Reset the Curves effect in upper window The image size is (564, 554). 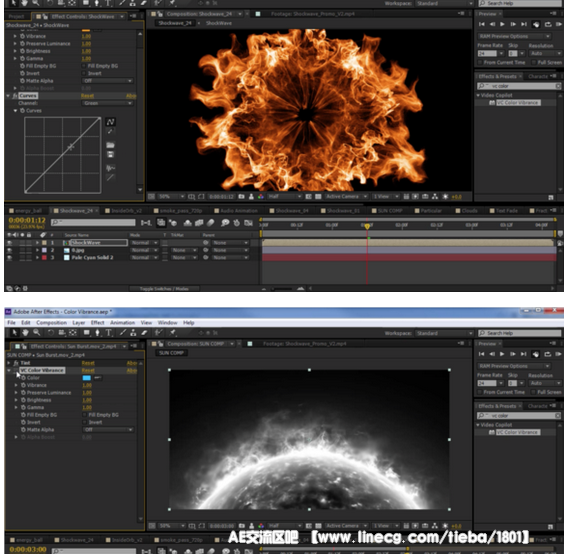click(87, 96)
